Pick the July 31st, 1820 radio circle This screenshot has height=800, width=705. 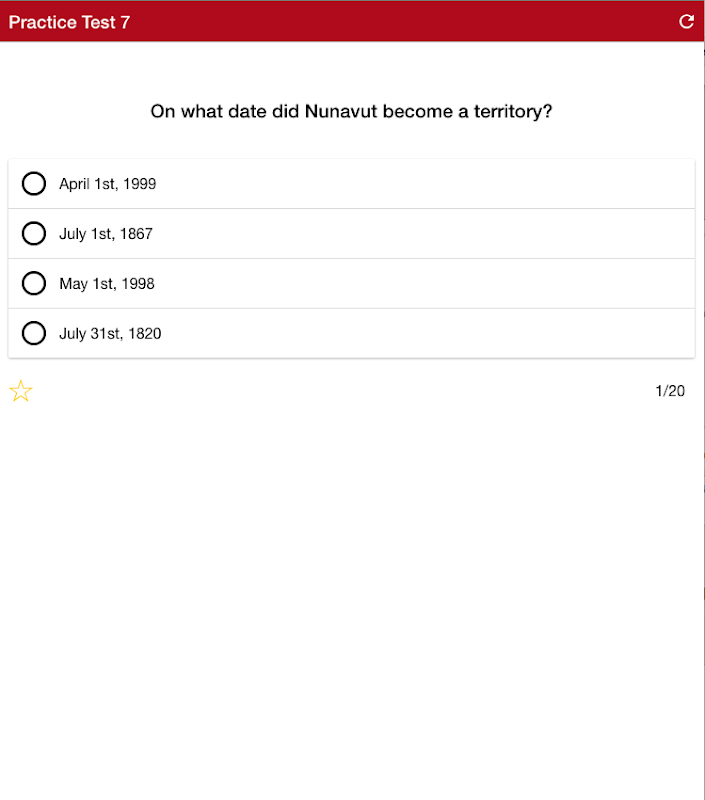[x=34, y=334]
